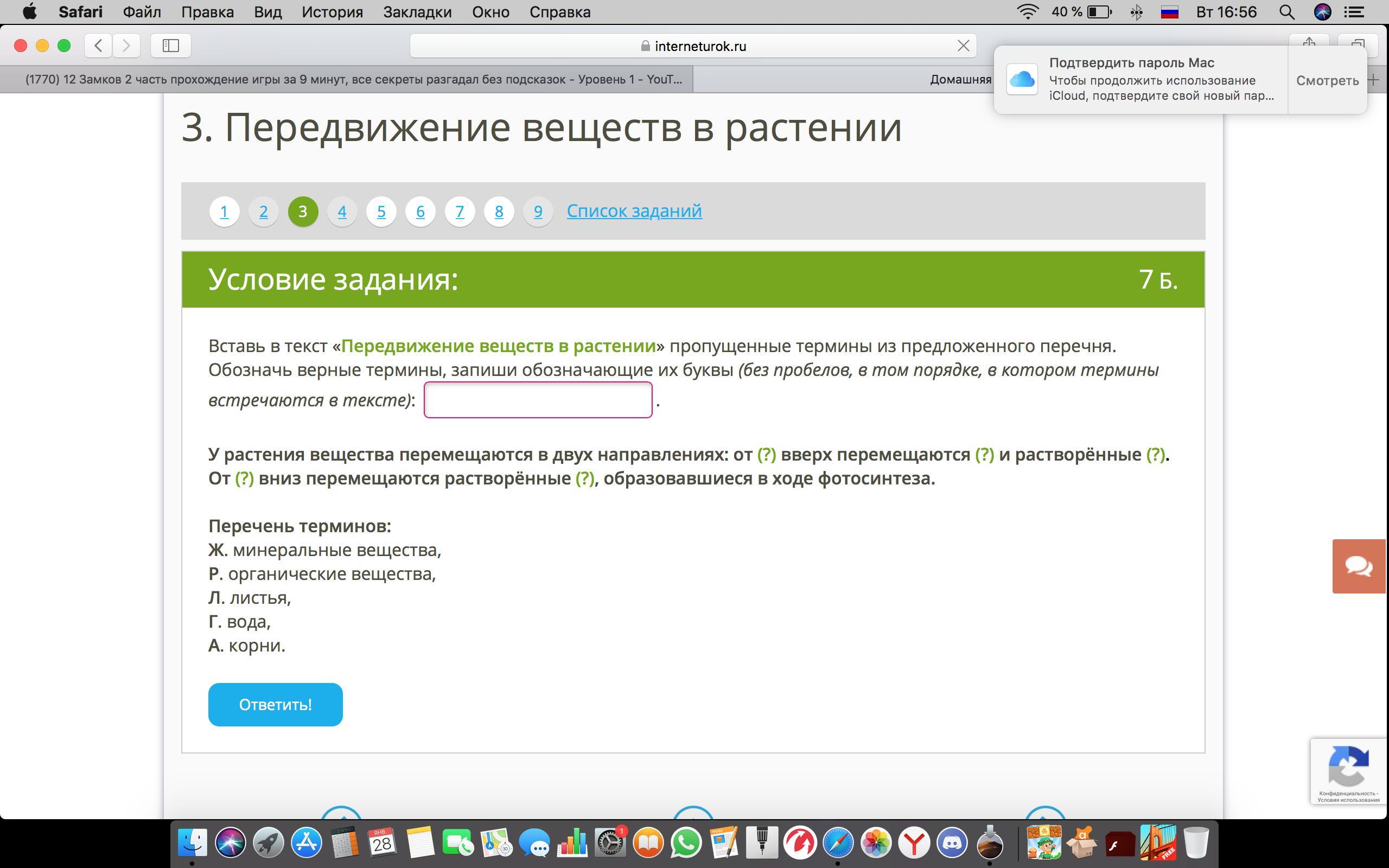Viewport: 1389px width, 868px height.
Task: Open Spotlight search in menu bar
Action: [1286, 12]
